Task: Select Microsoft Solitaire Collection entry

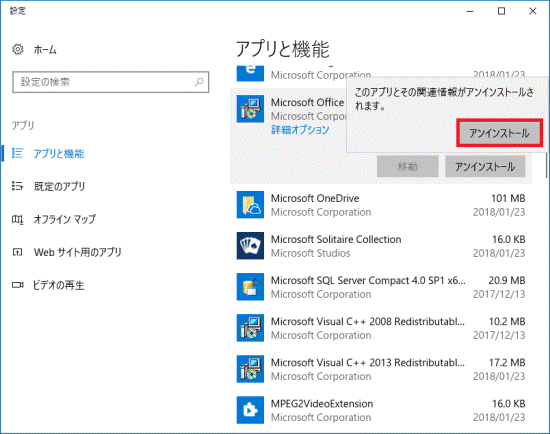Action: coord(381,246)
